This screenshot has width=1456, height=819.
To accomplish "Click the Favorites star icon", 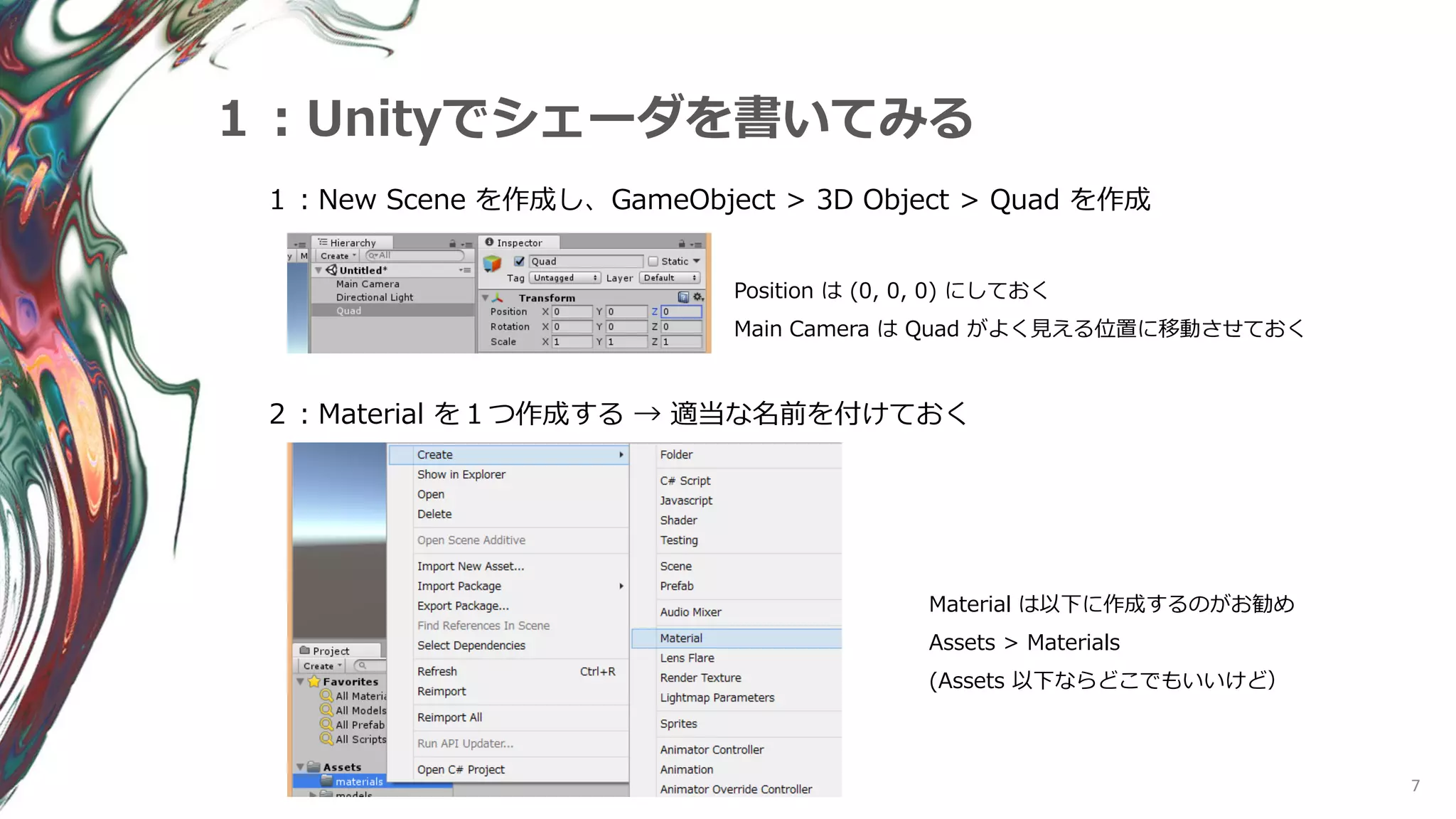I will (x=314, y=681).
